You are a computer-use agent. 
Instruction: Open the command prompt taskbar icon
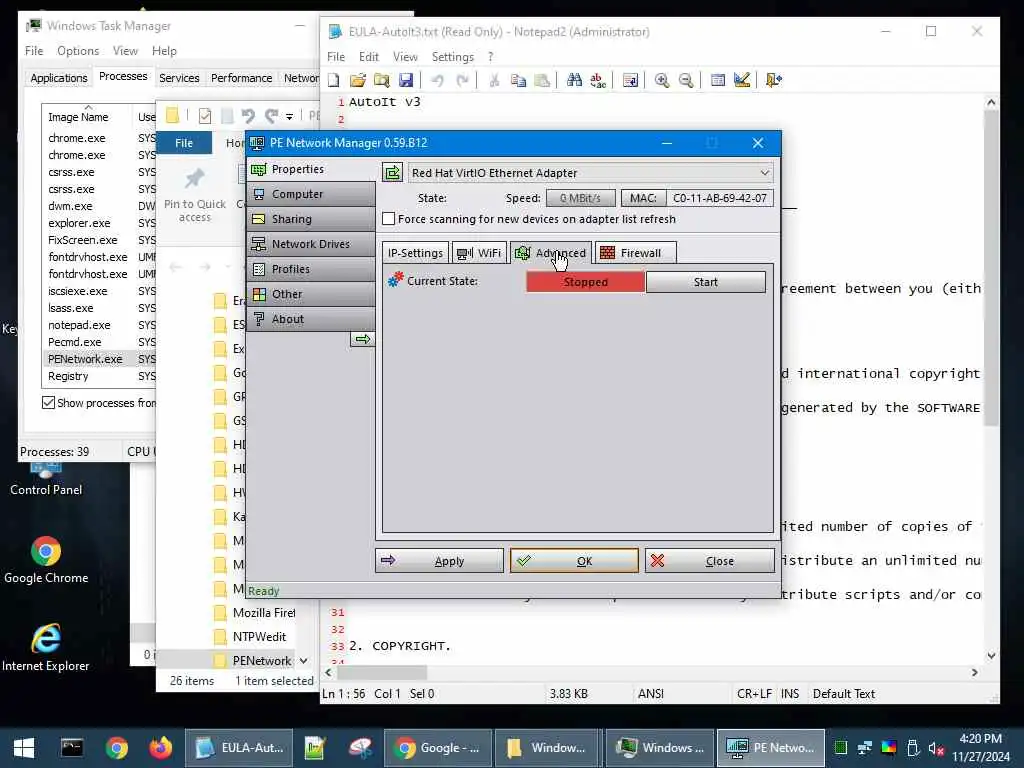pos(72,747)
